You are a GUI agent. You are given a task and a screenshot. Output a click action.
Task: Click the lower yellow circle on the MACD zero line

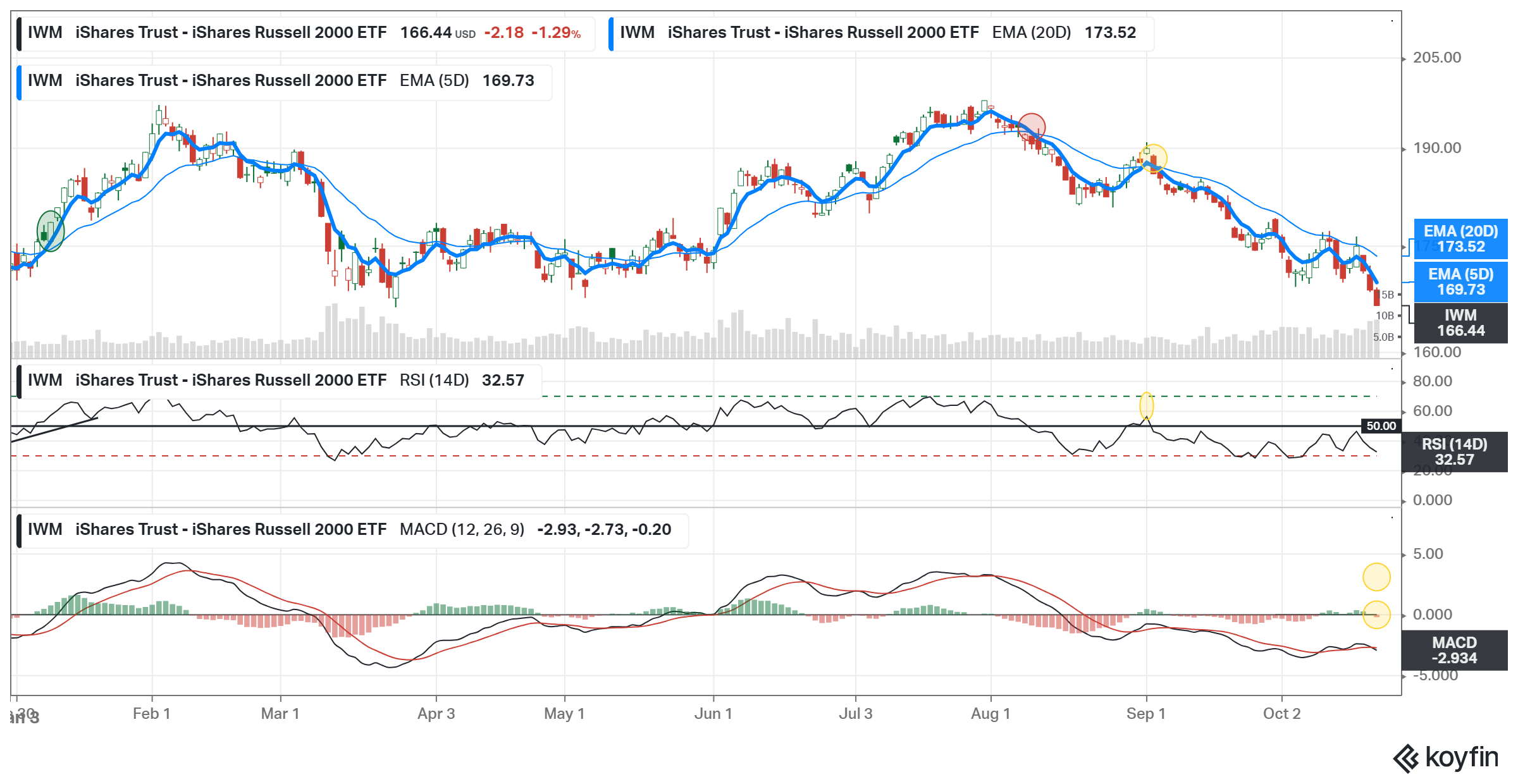click(x=1376, y=615)
